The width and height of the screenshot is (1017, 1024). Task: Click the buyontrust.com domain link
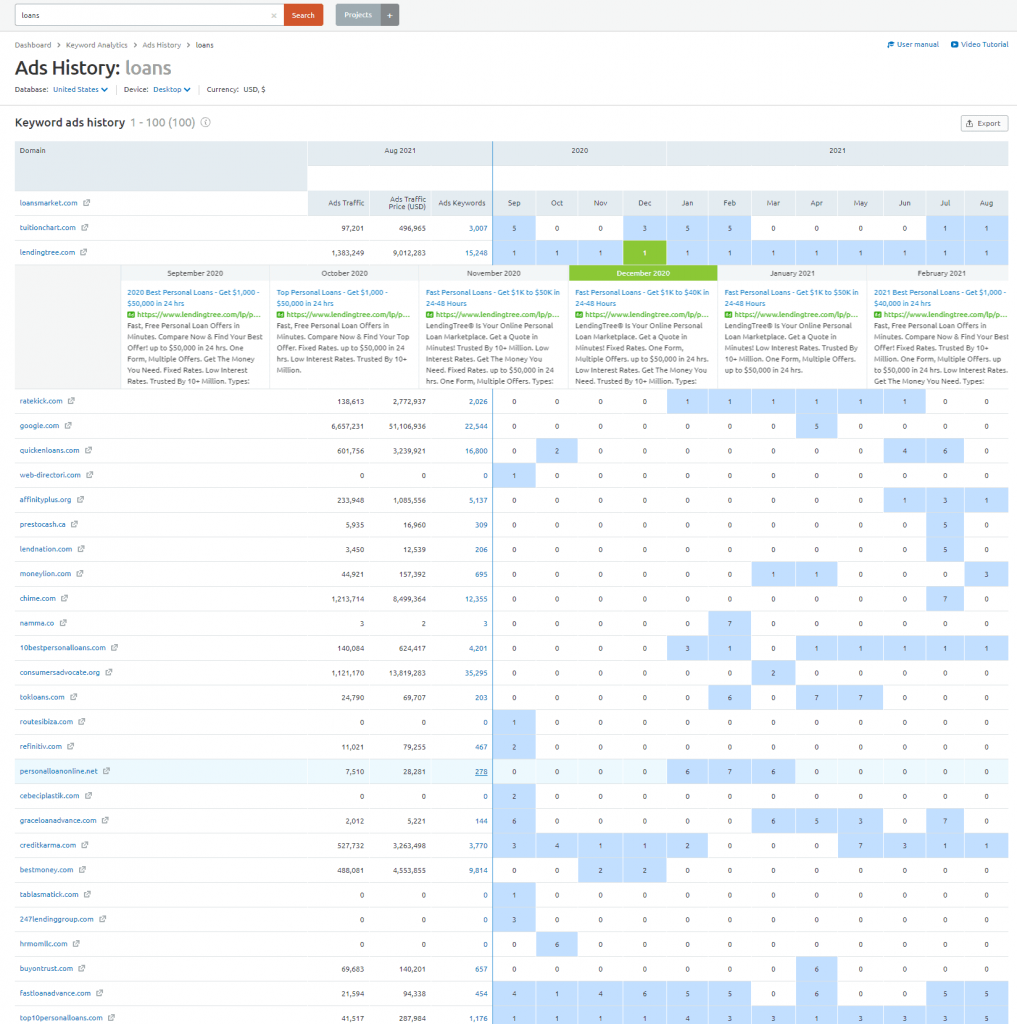(46, 968)
